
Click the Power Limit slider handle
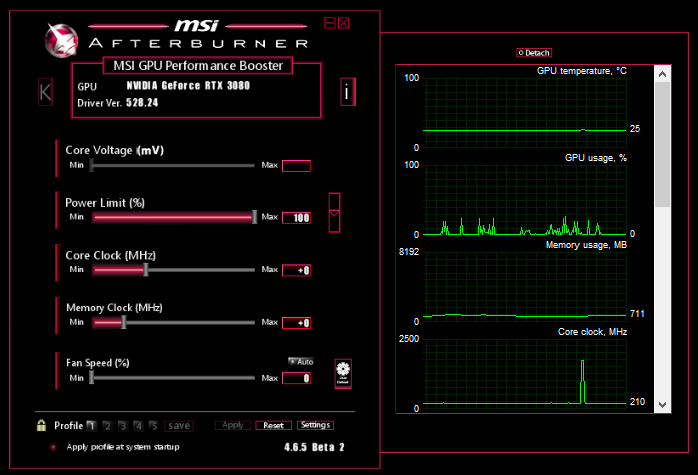pos(255,217)
